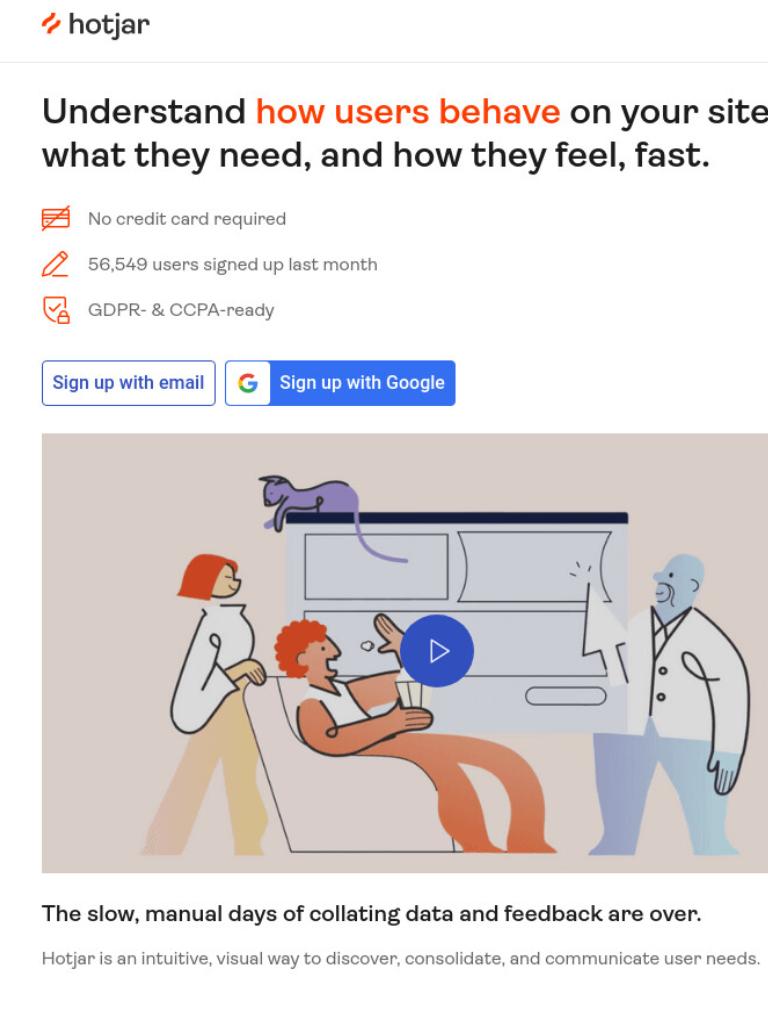Viewport: 768px width, 1024px height.
Task: Click the pill-shaped button in illustrated browser
Action: 566,696
